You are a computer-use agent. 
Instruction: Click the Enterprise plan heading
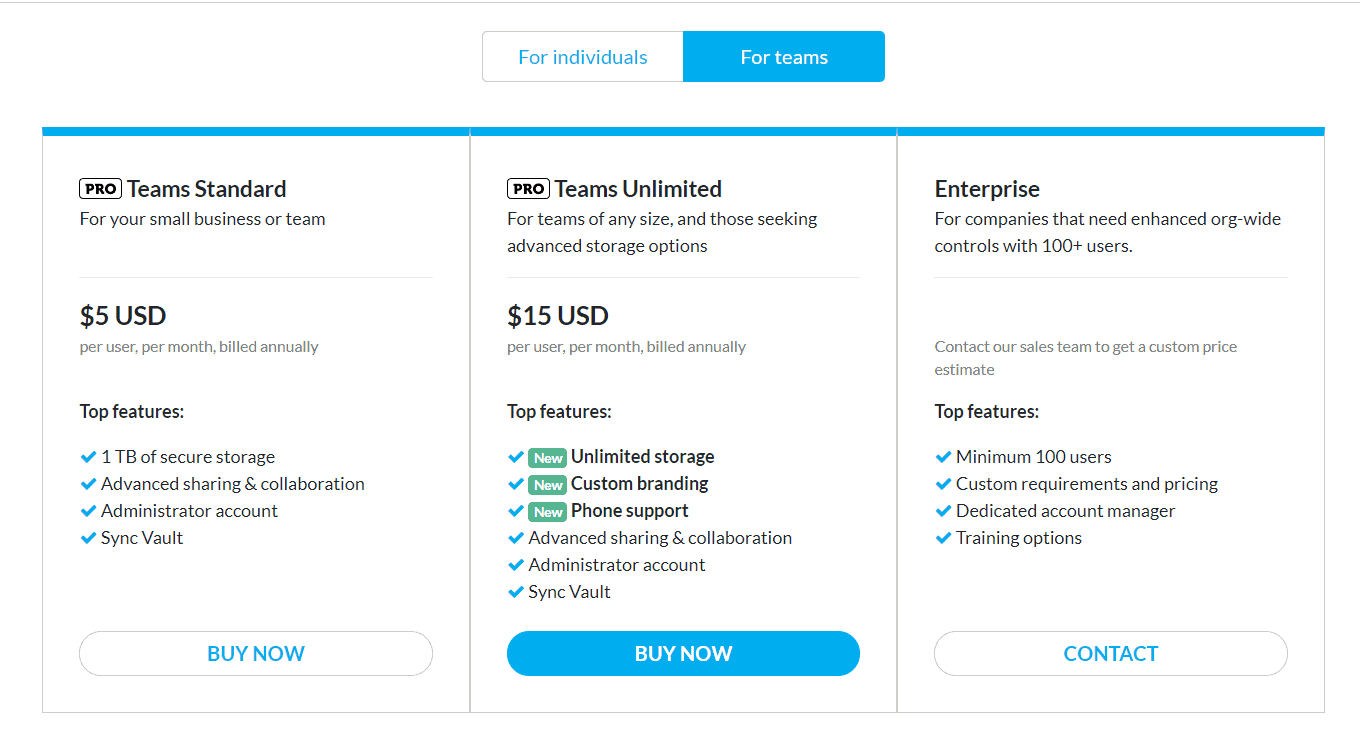[987, 189]
